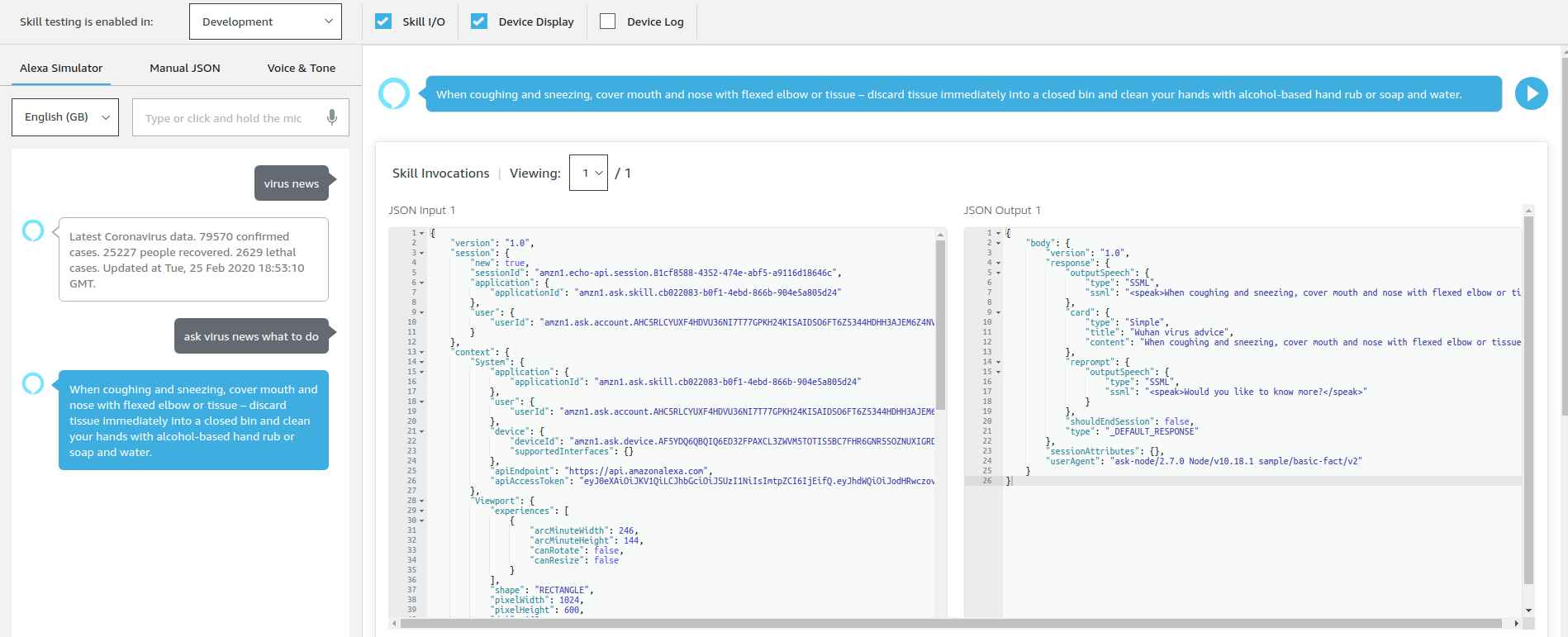Click the apiEndpoint URL in JSON Input
Screen dimensions: 1568x637
tap(636, 471)
